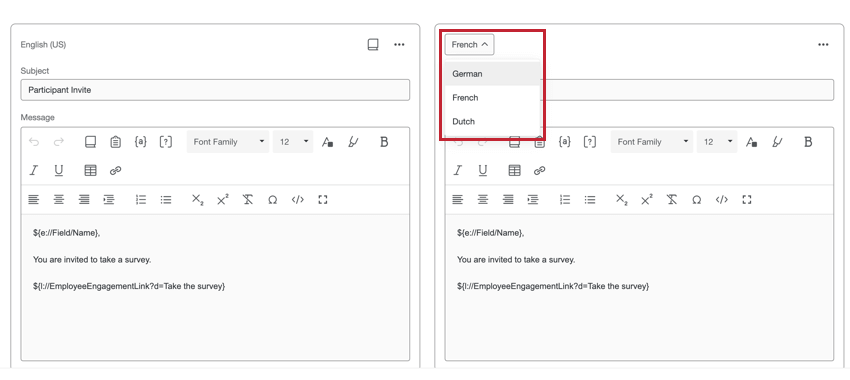Insert a link in the French editor
850x380 pixels.
pyautogui.click(x=539, y=171)
